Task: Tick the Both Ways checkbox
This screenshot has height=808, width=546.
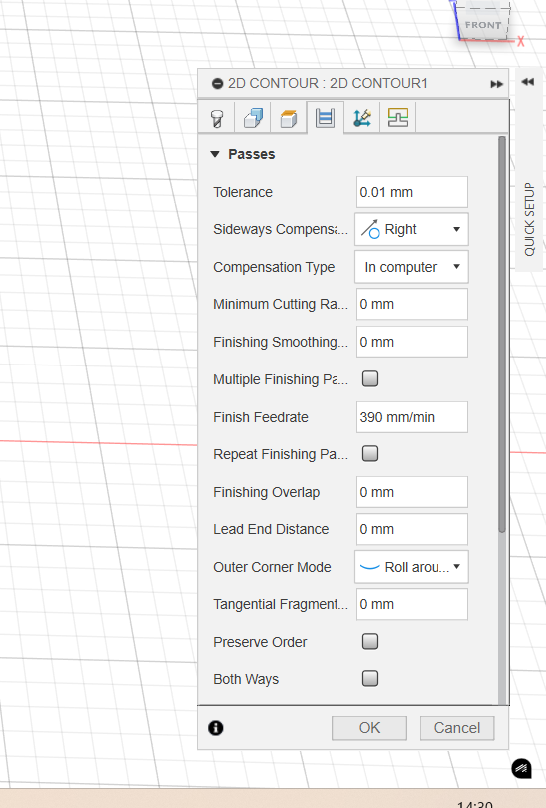Action: click(370, 679)
